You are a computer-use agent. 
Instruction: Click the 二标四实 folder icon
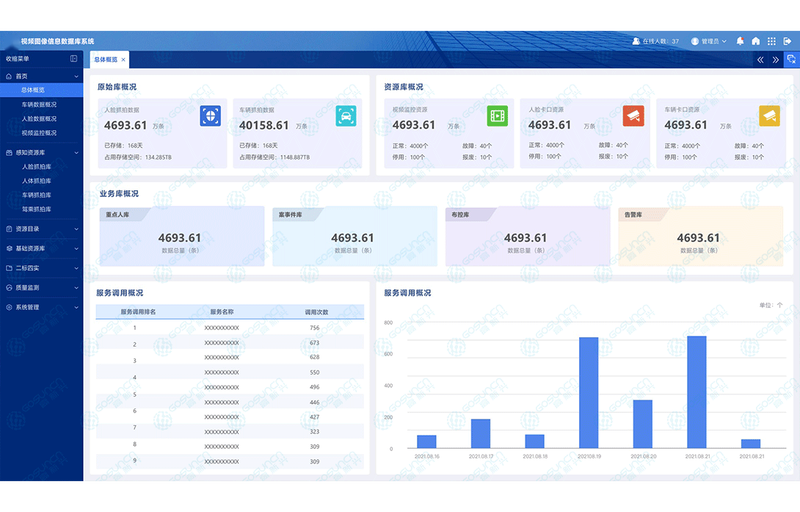click(x=9, y=268)
